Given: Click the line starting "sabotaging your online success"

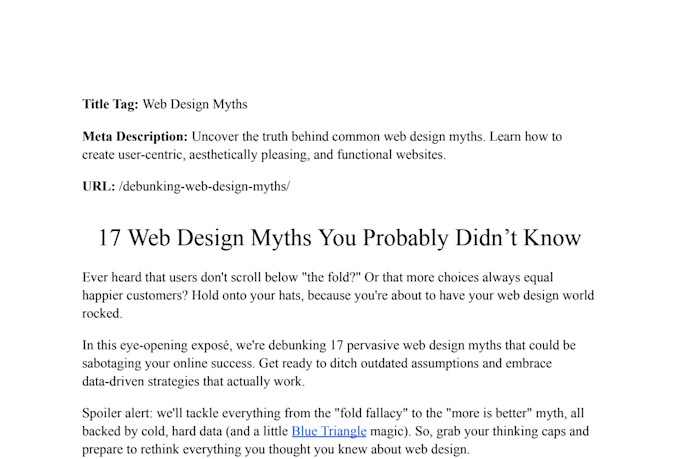Looking at the screenshot, I should point(317,363).
